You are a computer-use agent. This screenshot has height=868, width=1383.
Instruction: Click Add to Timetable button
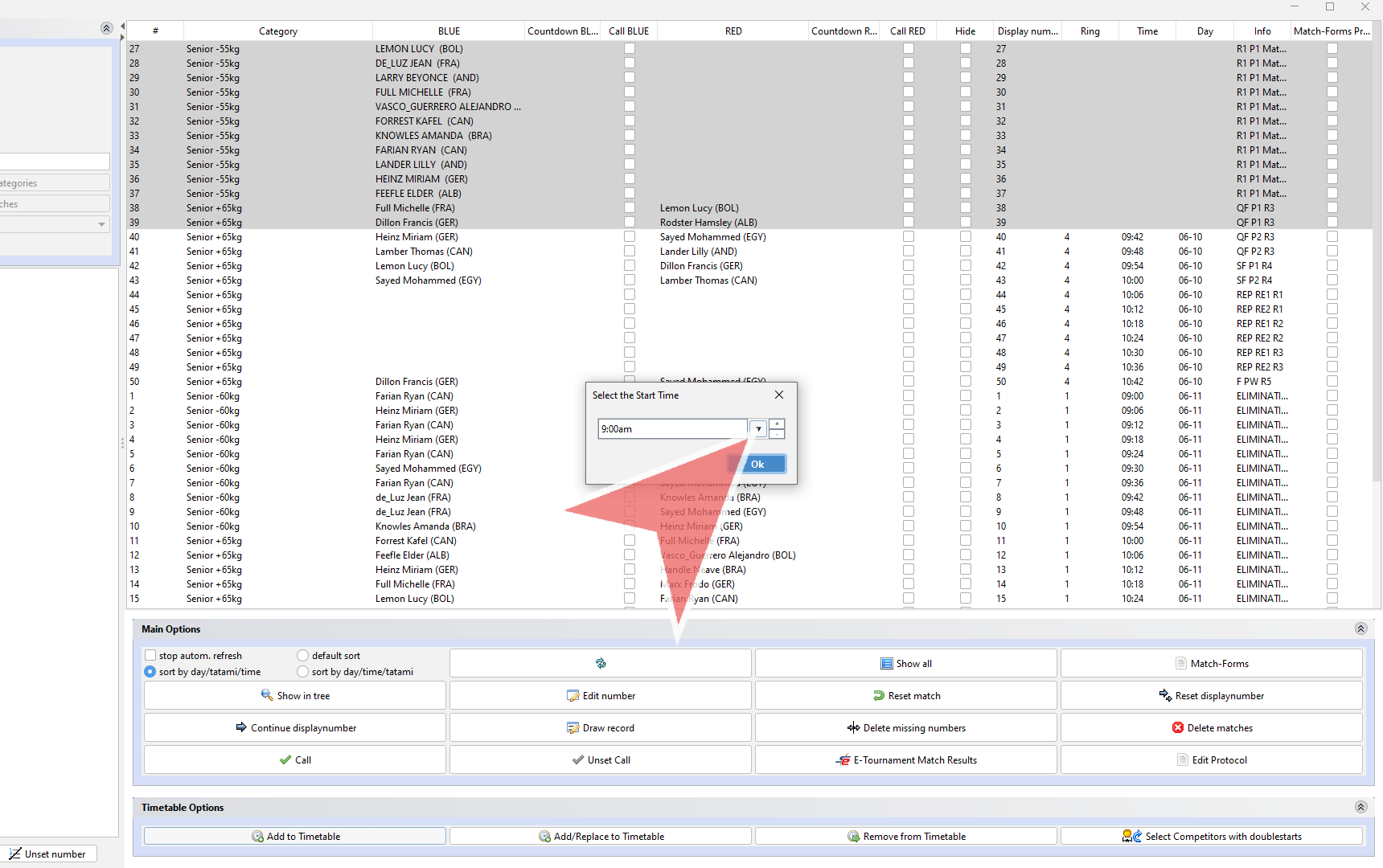tap(294, 836)
